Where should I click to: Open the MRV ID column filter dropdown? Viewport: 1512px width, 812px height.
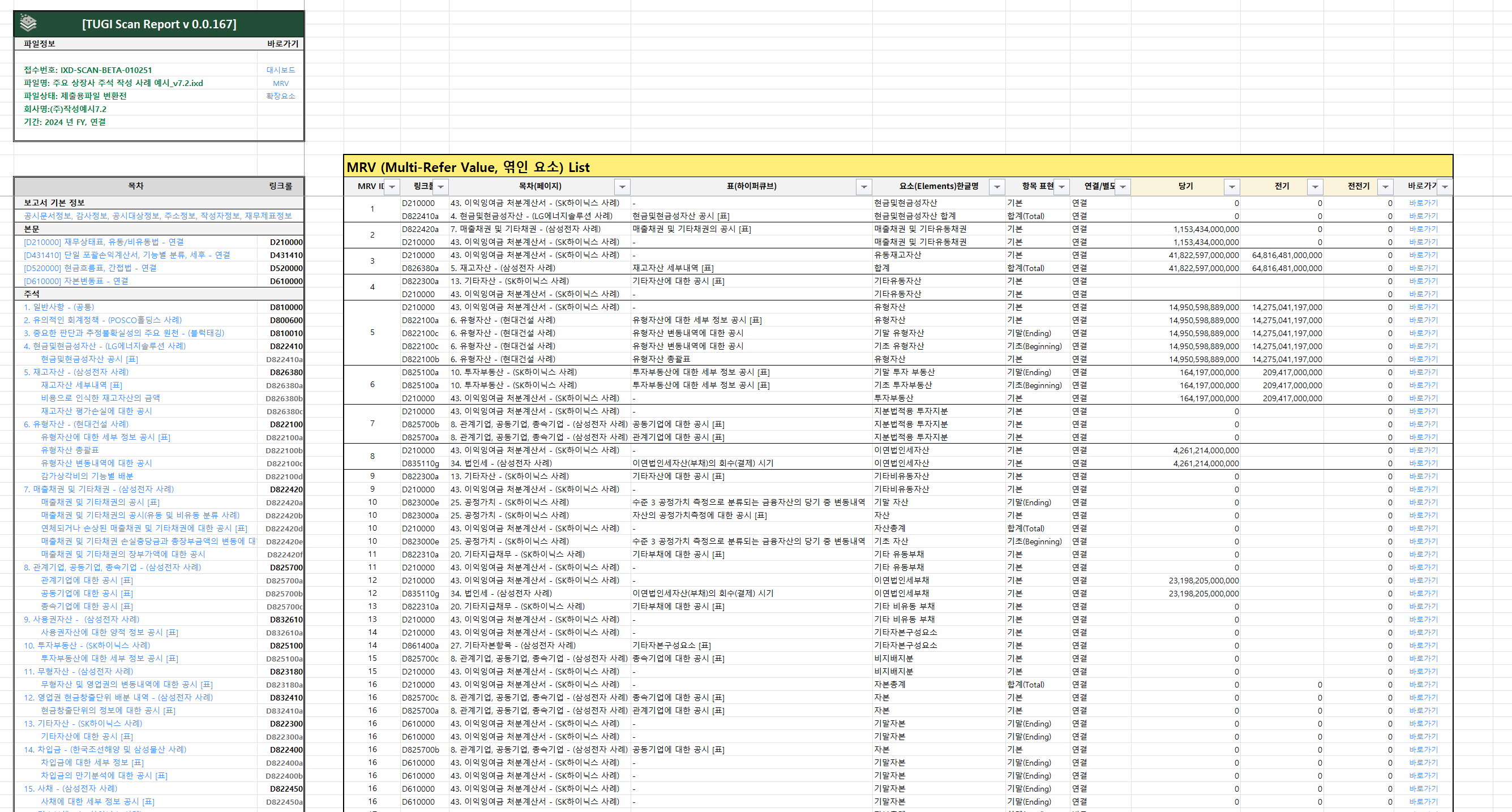pyautogui.click(x=392, y=187)
